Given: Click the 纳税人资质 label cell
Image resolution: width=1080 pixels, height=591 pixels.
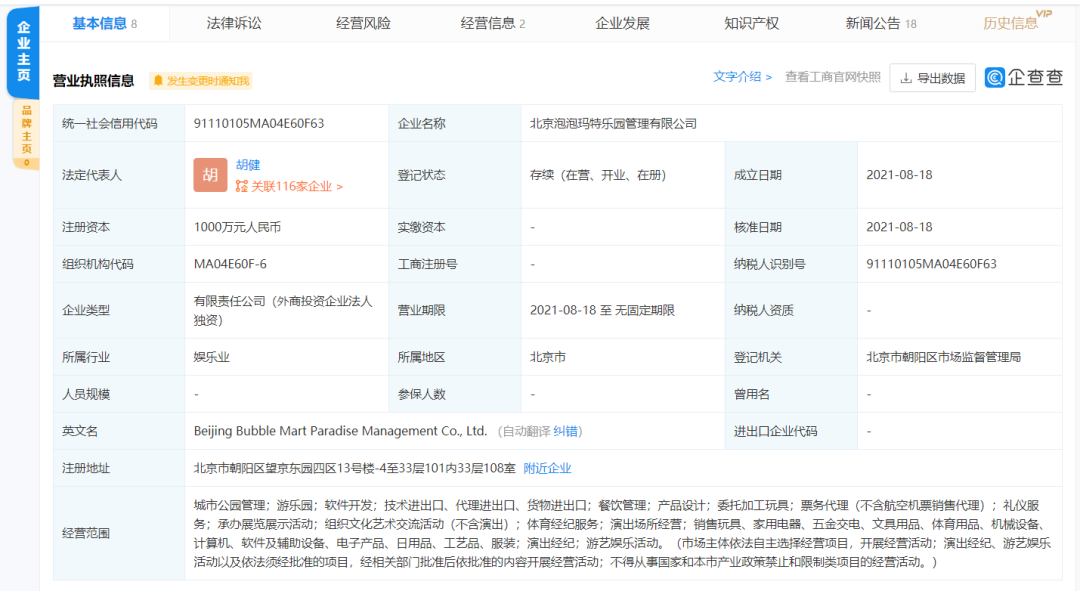Looking at the screenshot, I should pyautogui.click(x=791, y=310).
